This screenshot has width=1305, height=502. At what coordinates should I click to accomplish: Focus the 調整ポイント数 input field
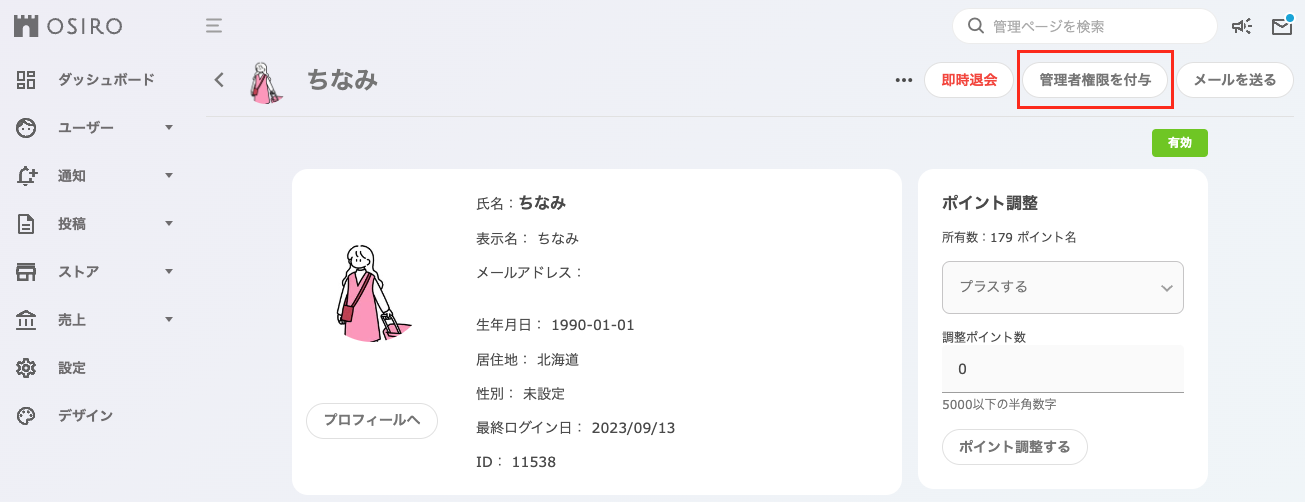click(1063, 369)
